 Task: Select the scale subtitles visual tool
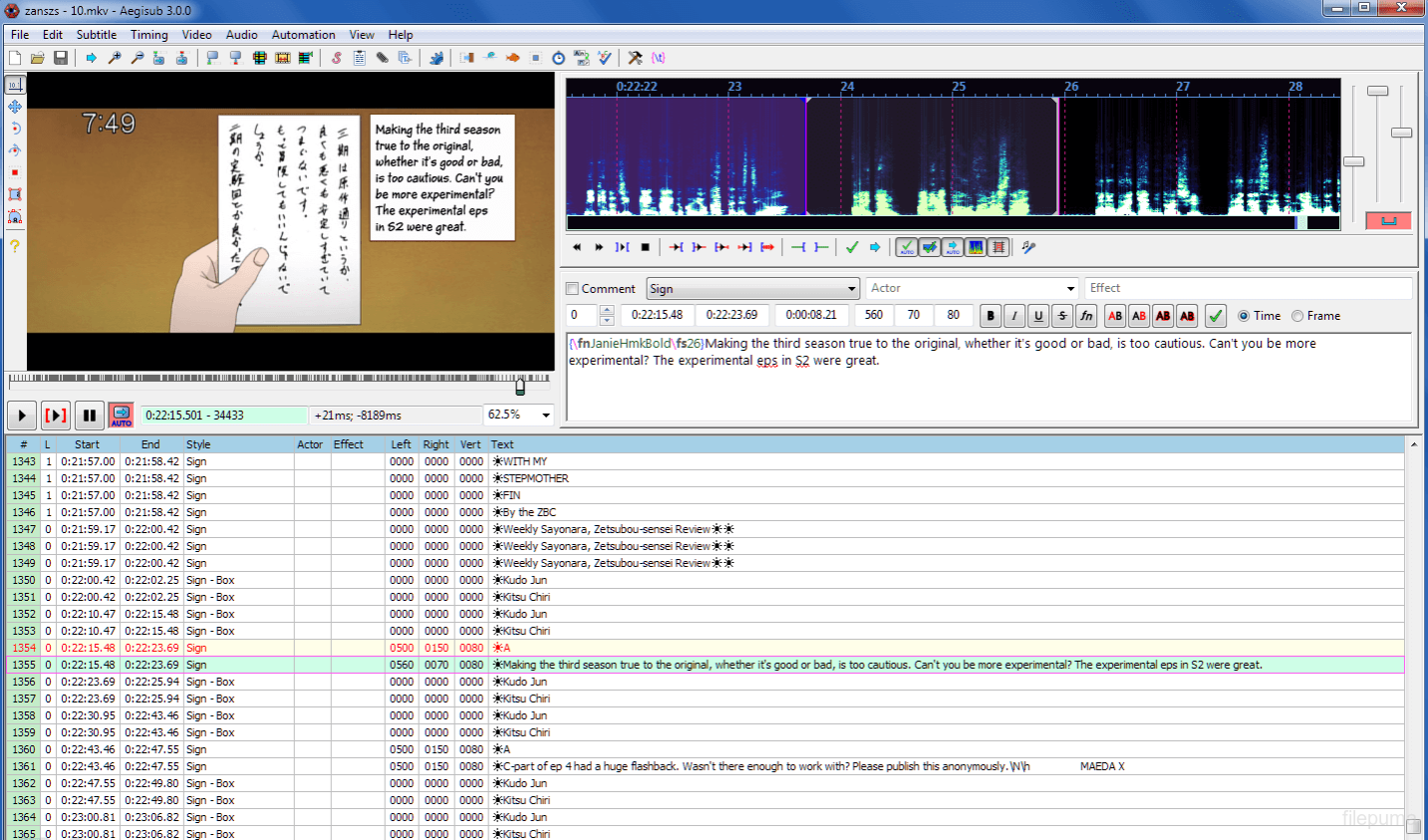pyautogui.click(x=15, y=172)
